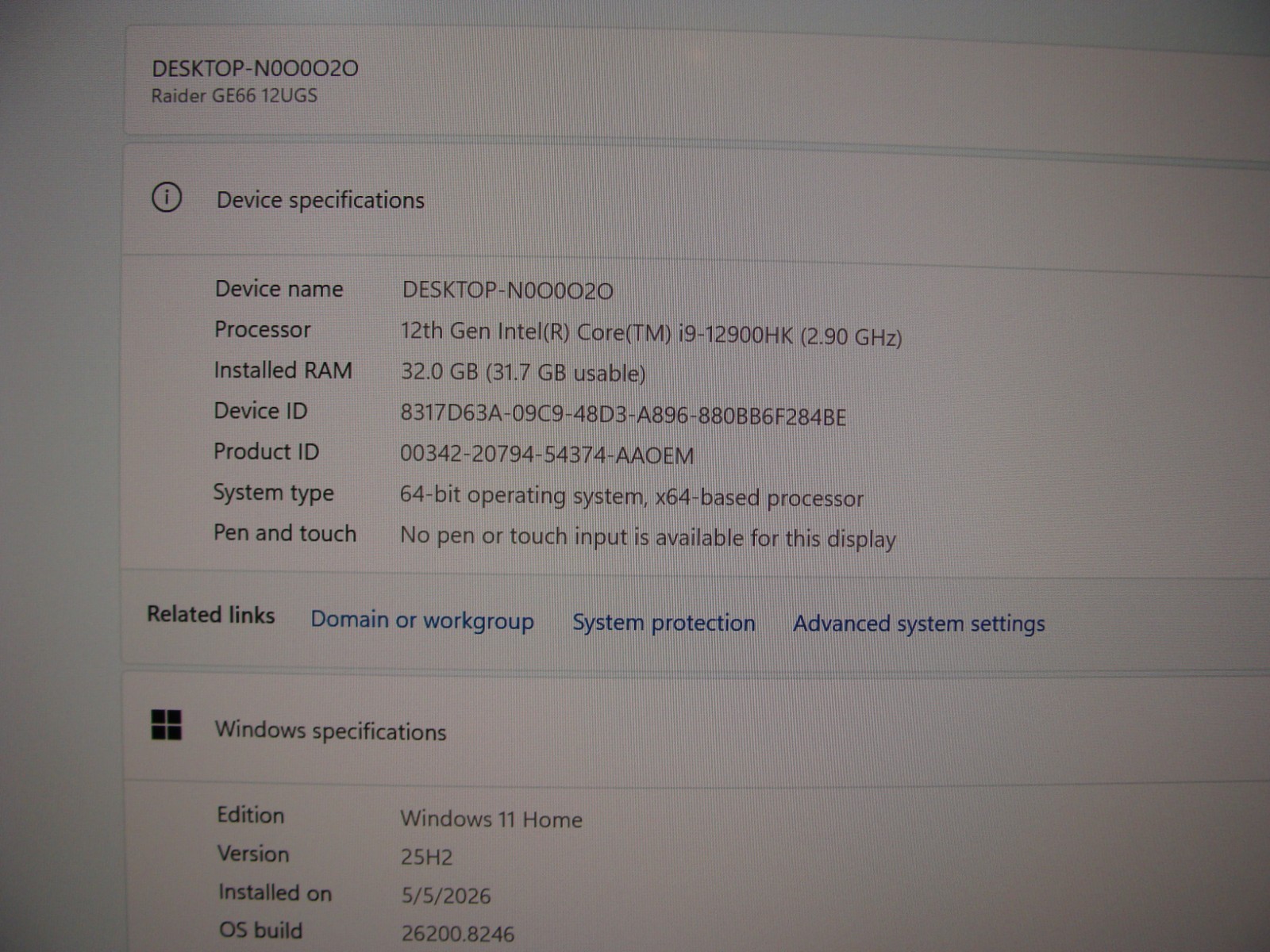Select the Windows 11 Home edition value
The image size is (1270, 952).
(491, 819)
